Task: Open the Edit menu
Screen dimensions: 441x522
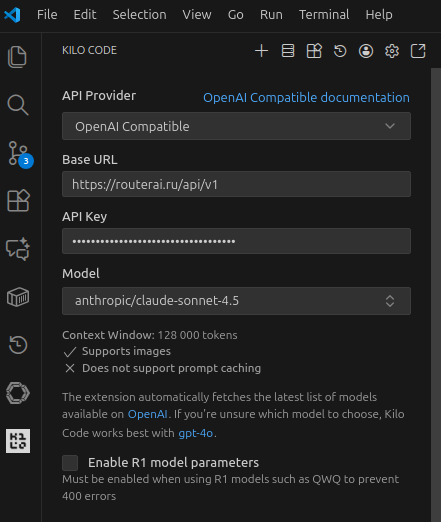Action: pyautogui.click(x=85, y=15)
